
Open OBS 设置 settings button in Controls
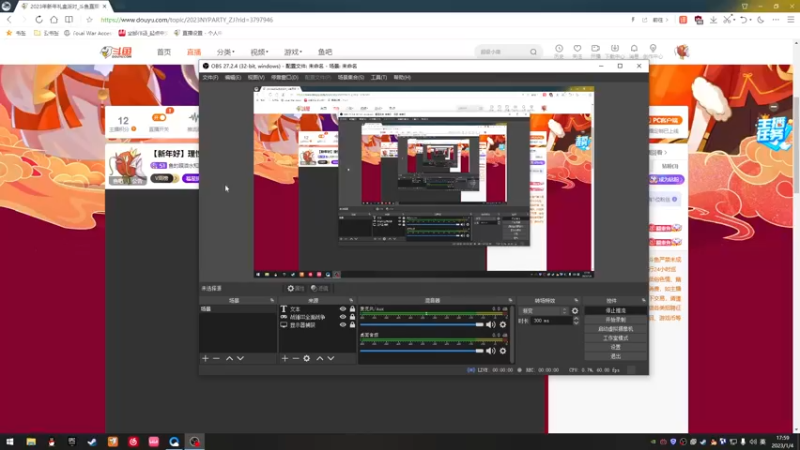click(x=615, y=347)
